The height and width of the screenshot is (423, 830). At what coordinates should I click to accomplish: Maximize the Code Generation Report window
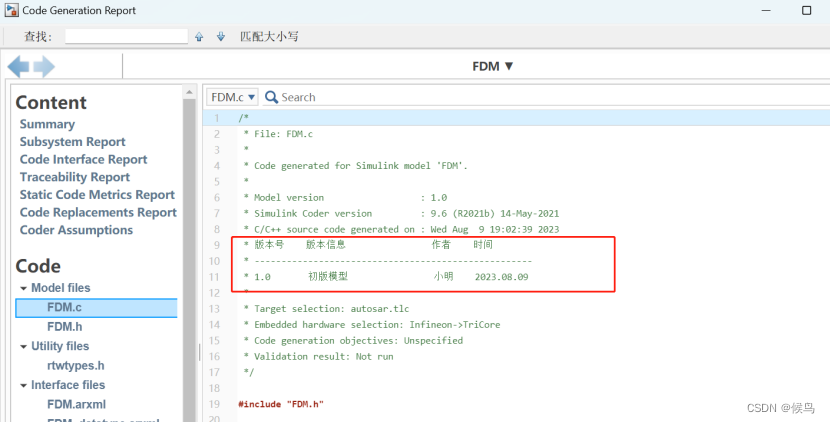click(807, 11)
